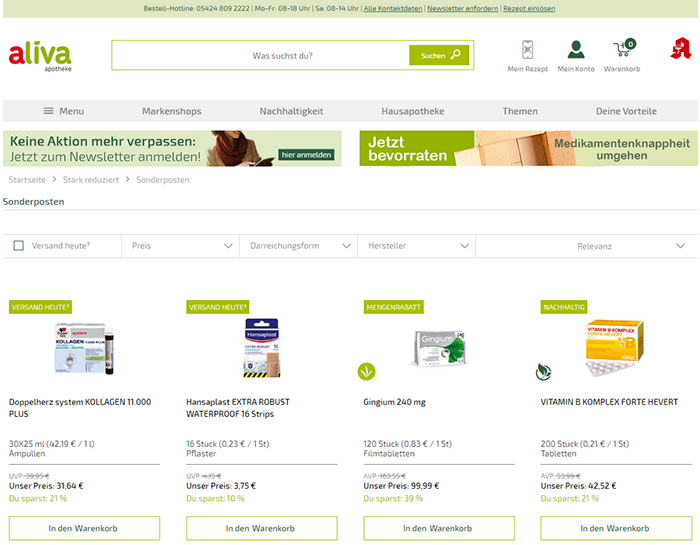Screen dimensions: 700x545
Task: Click 'Unser Preis: 31,64 €' text
Action: pyautogui.click(x=46, y=486)
